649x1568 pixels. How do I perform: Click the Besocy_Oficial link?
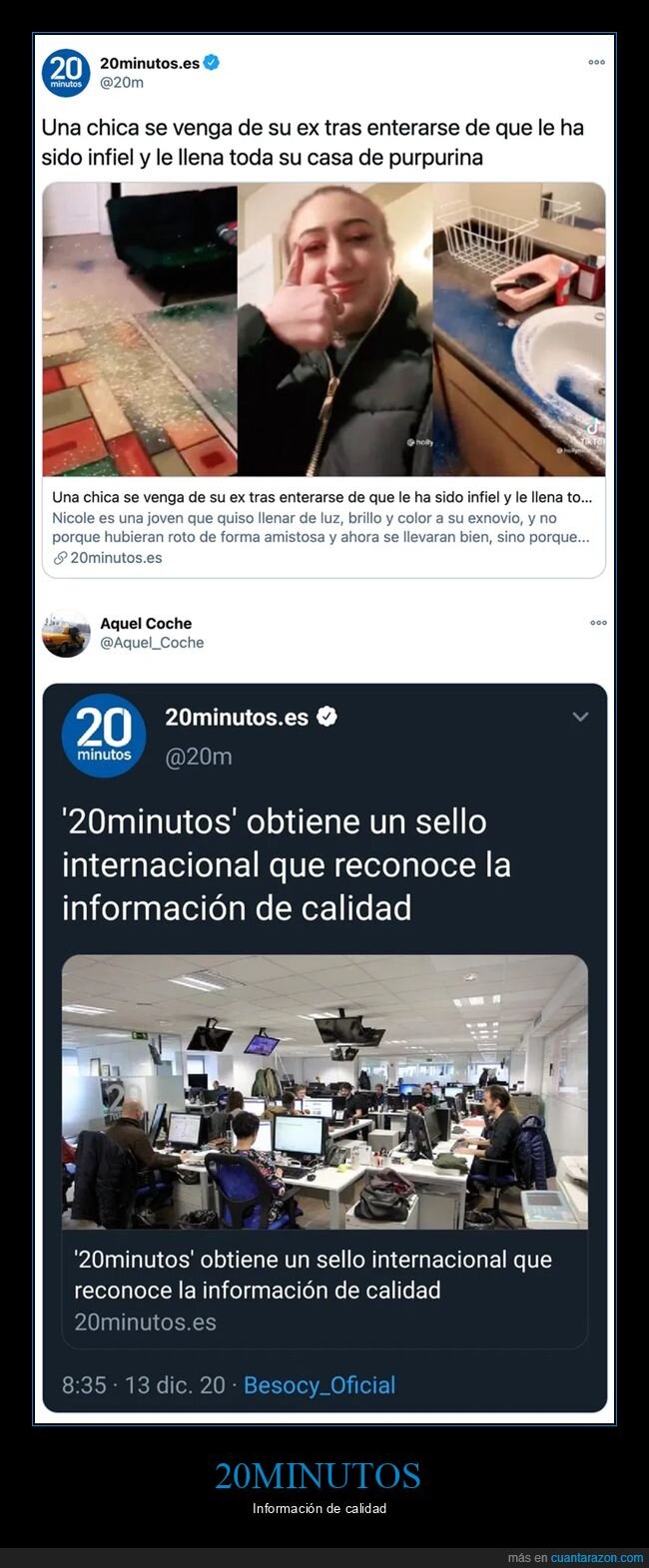click(x=320, y=1385)
